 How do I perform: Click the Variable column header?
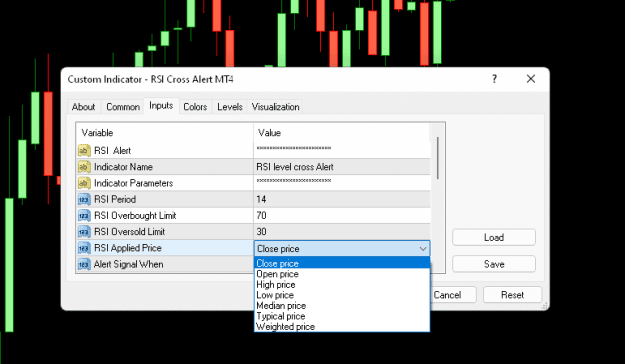pos(165,133)
